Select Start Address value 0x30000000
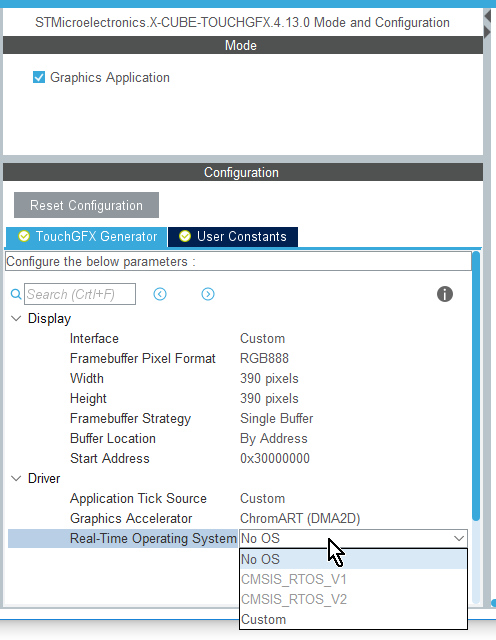The image size is (496, 640). coord(275,458)
